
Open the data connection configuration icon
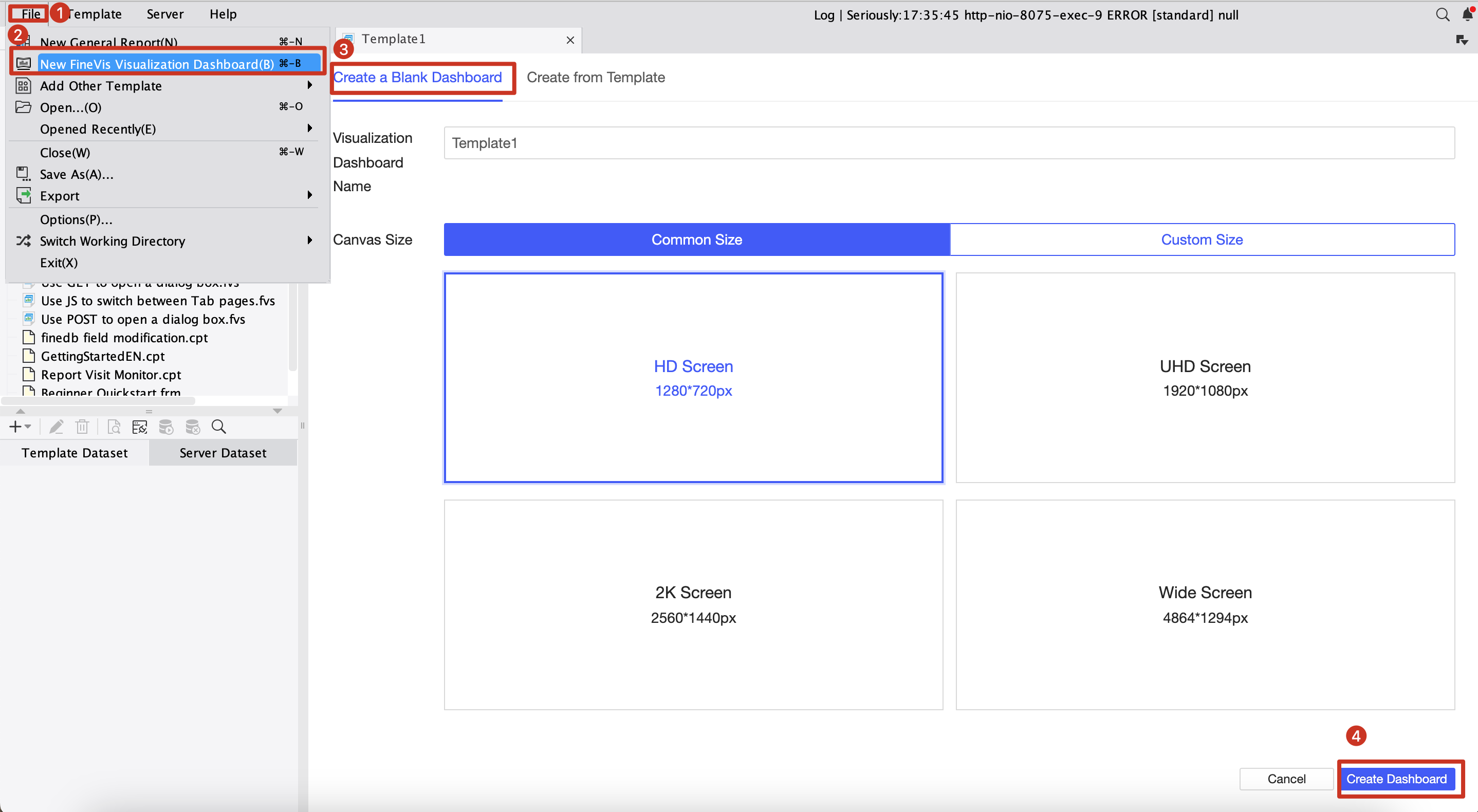[x=139, y=427]
